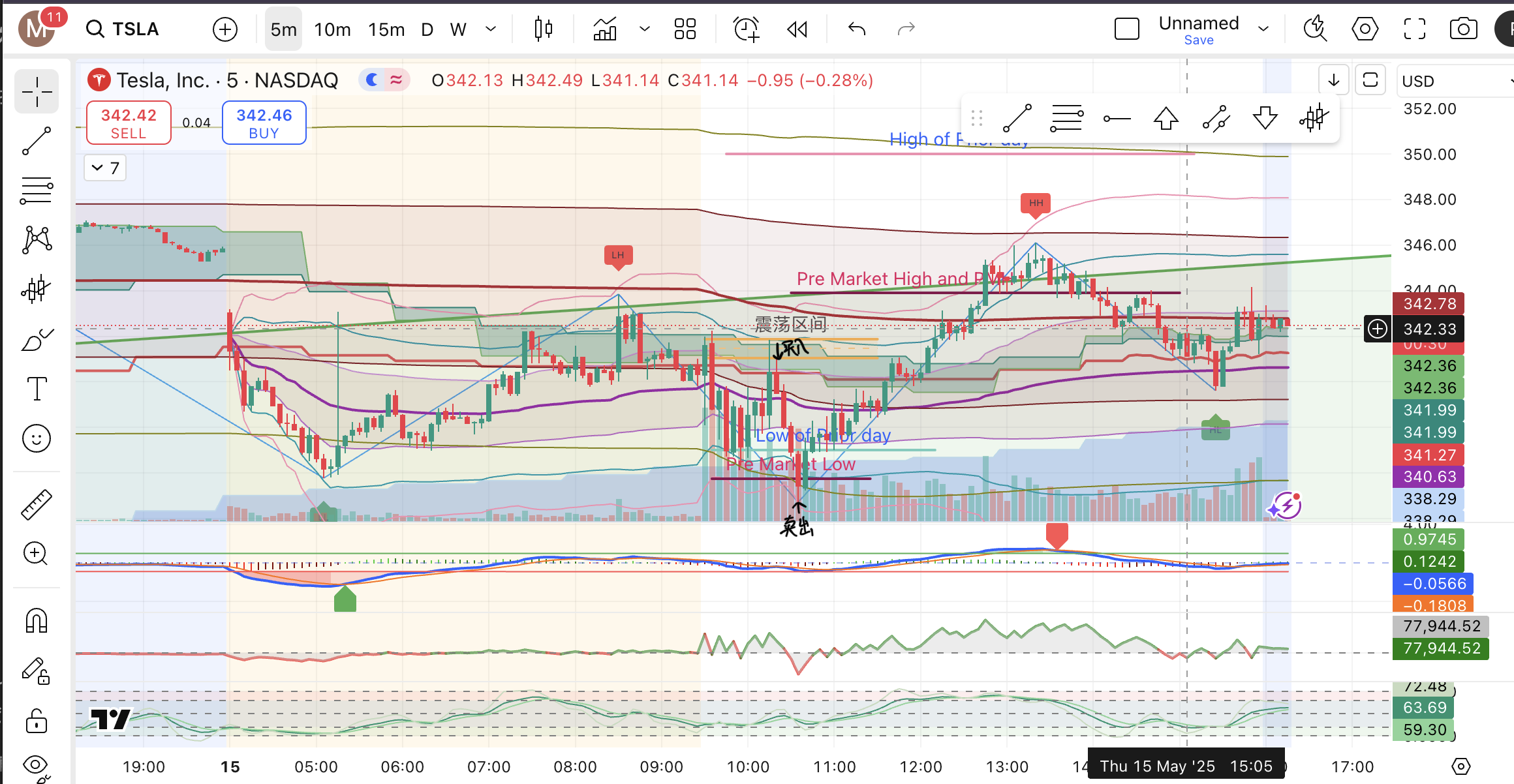This screenshot has width=1514, height=784.
Task: Open the layout setup square icon
Action: point(1126,29)
